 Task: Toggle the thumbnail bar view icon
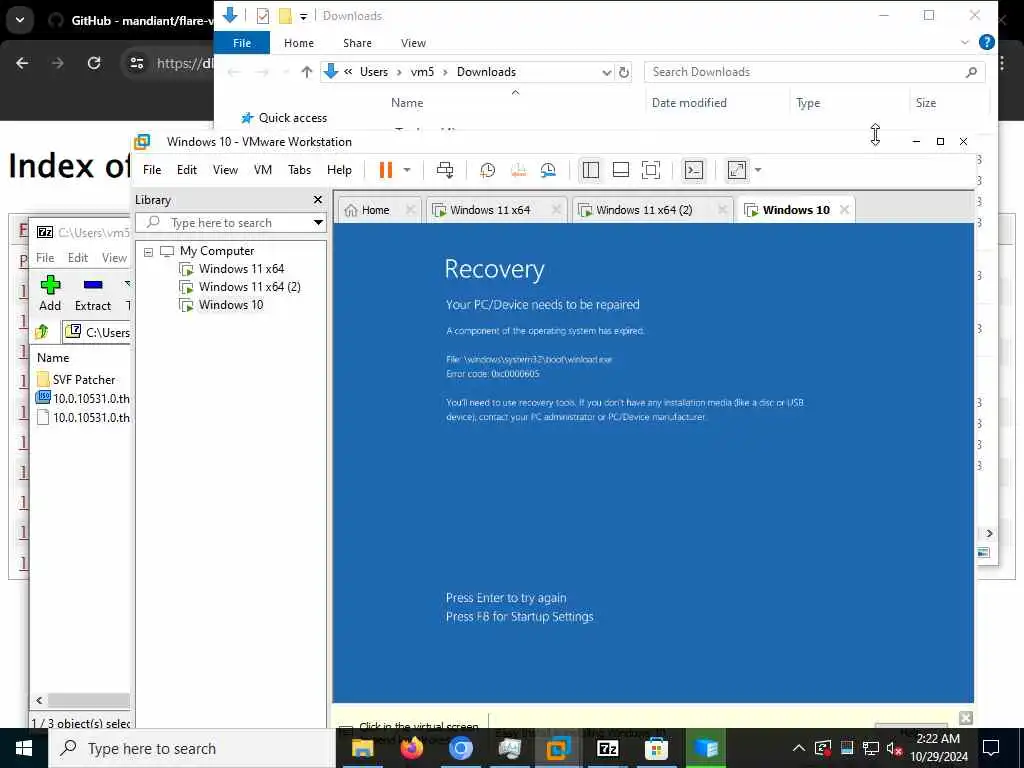pyautogui.click(x=620, y=170)
